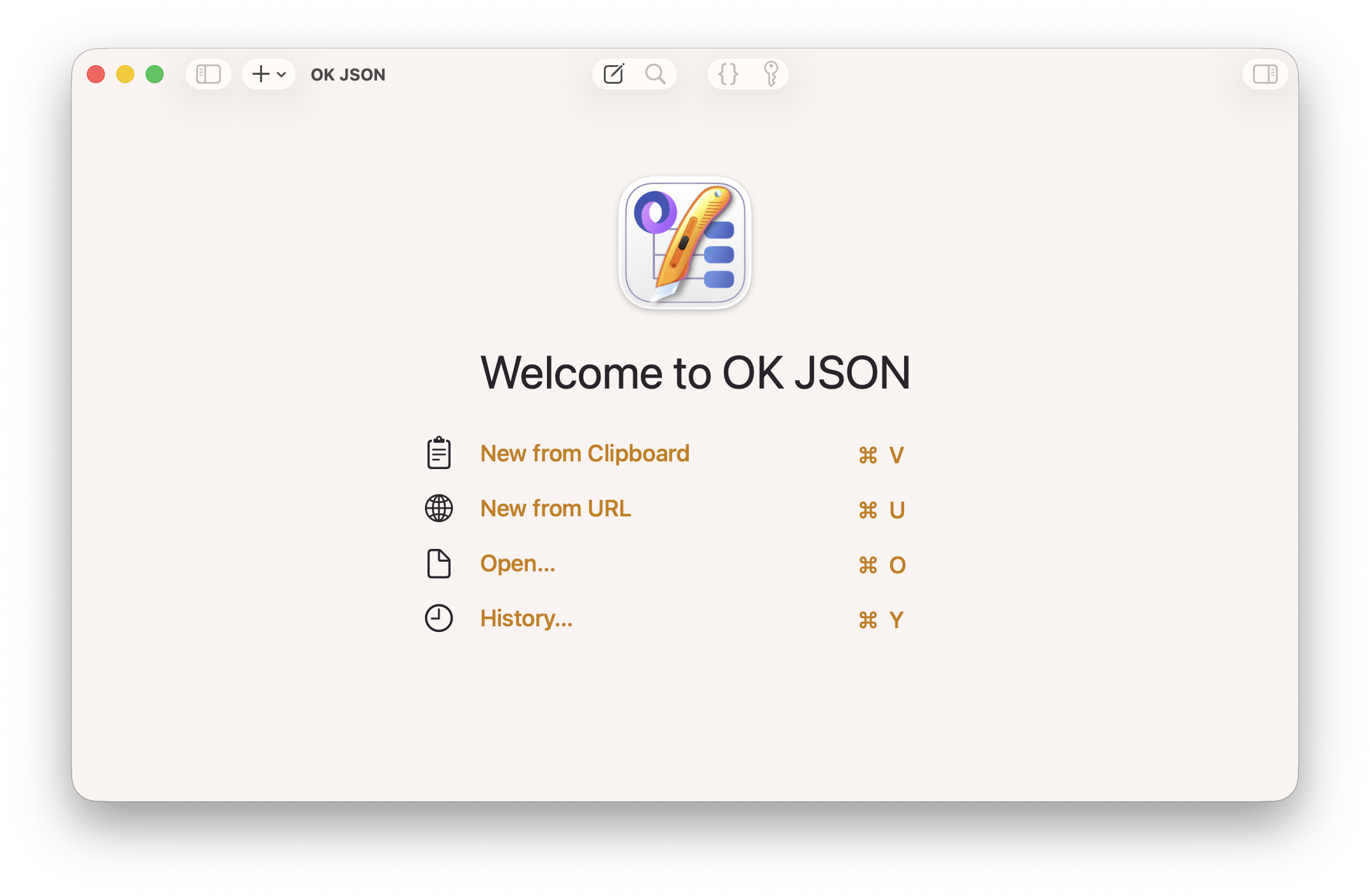Click the OK JSON app logo
Viewport: 1370px width, 896px height.
coord(685,243)
